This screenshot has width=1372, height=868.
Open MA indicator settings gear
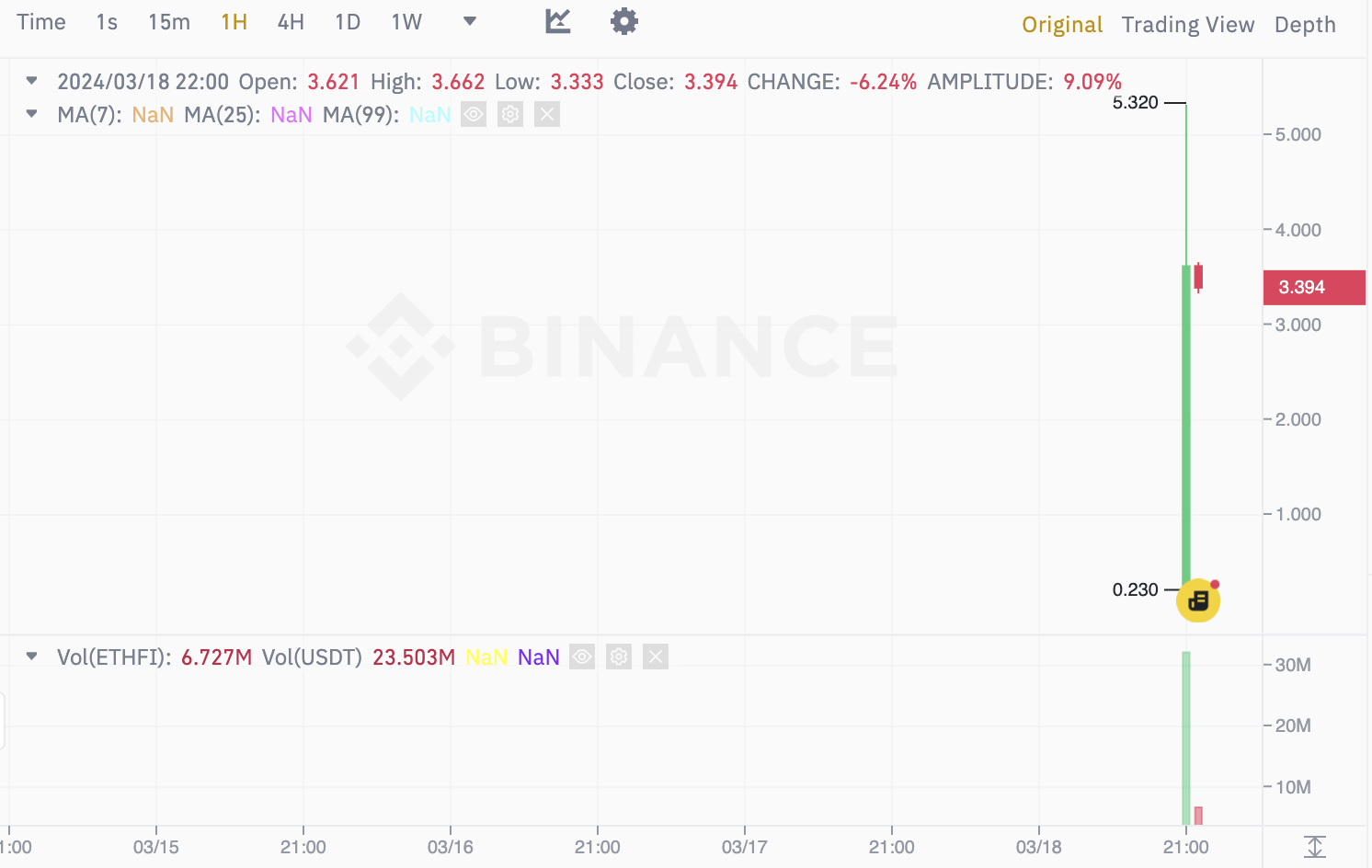[x=510, y=114]
